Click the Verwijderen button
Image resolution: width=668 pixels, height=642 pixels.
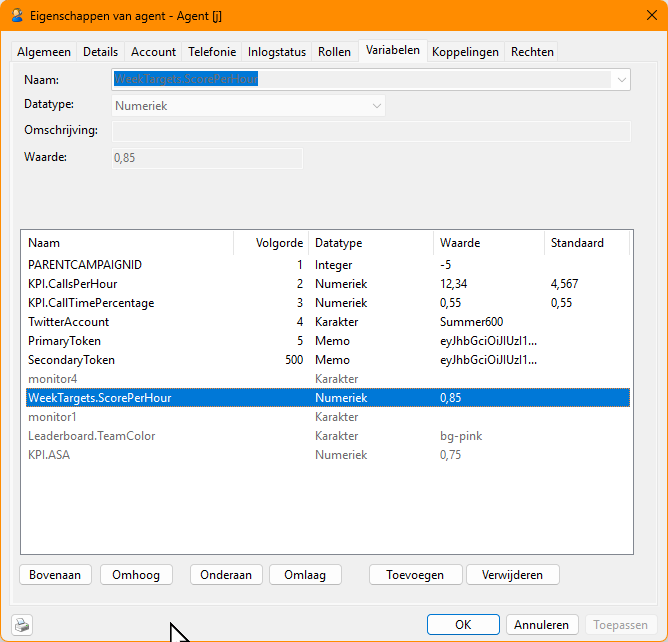(512, 574)
